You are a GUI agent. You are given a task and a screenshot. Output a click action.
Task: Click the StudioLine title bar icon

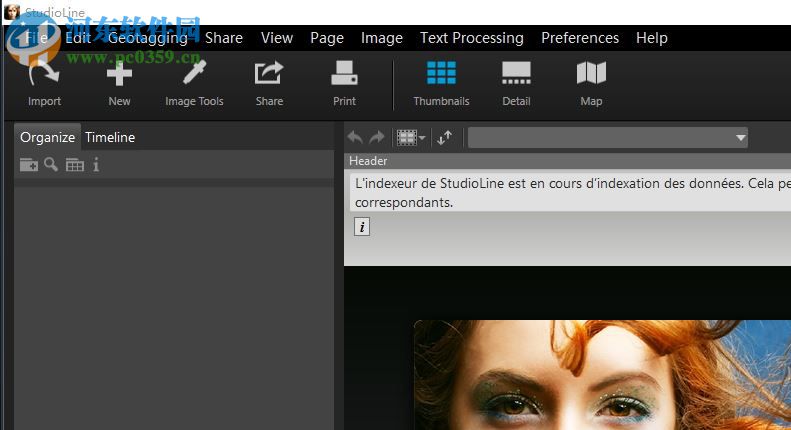coord(12,12)
